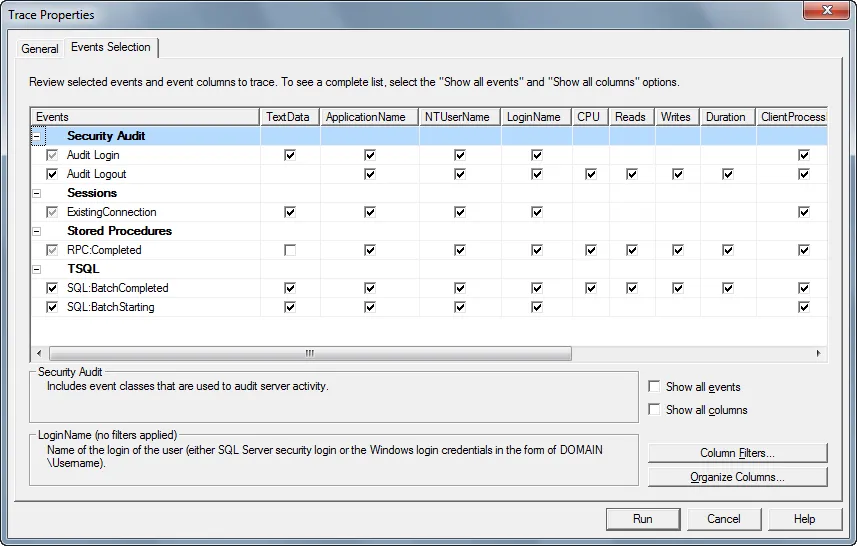857x546 pixels.
Task: Uncheck Writes for Audit Logout
Action: pos(678,174)
